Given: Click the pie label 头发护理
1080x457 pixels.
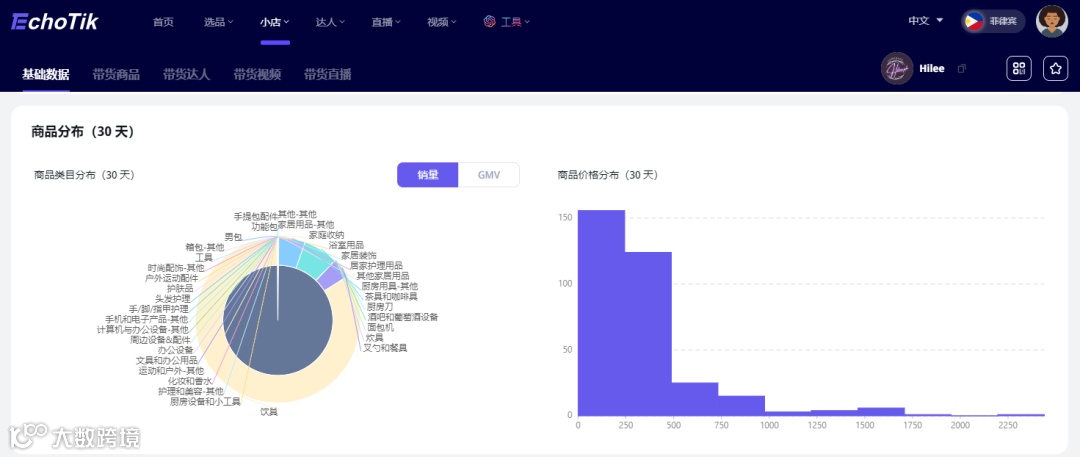Looking at the screenshot, I should point(172,298).
